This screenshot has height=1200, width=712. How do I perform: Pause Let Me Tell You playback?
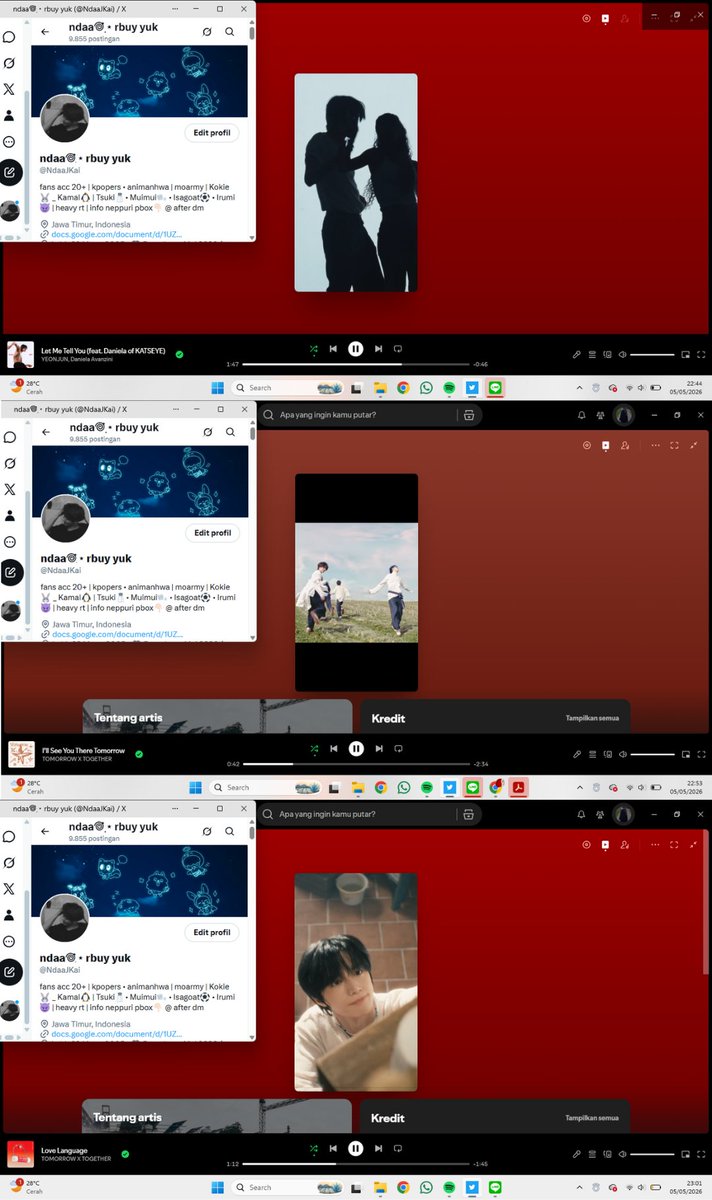click(x=356, y=349)
